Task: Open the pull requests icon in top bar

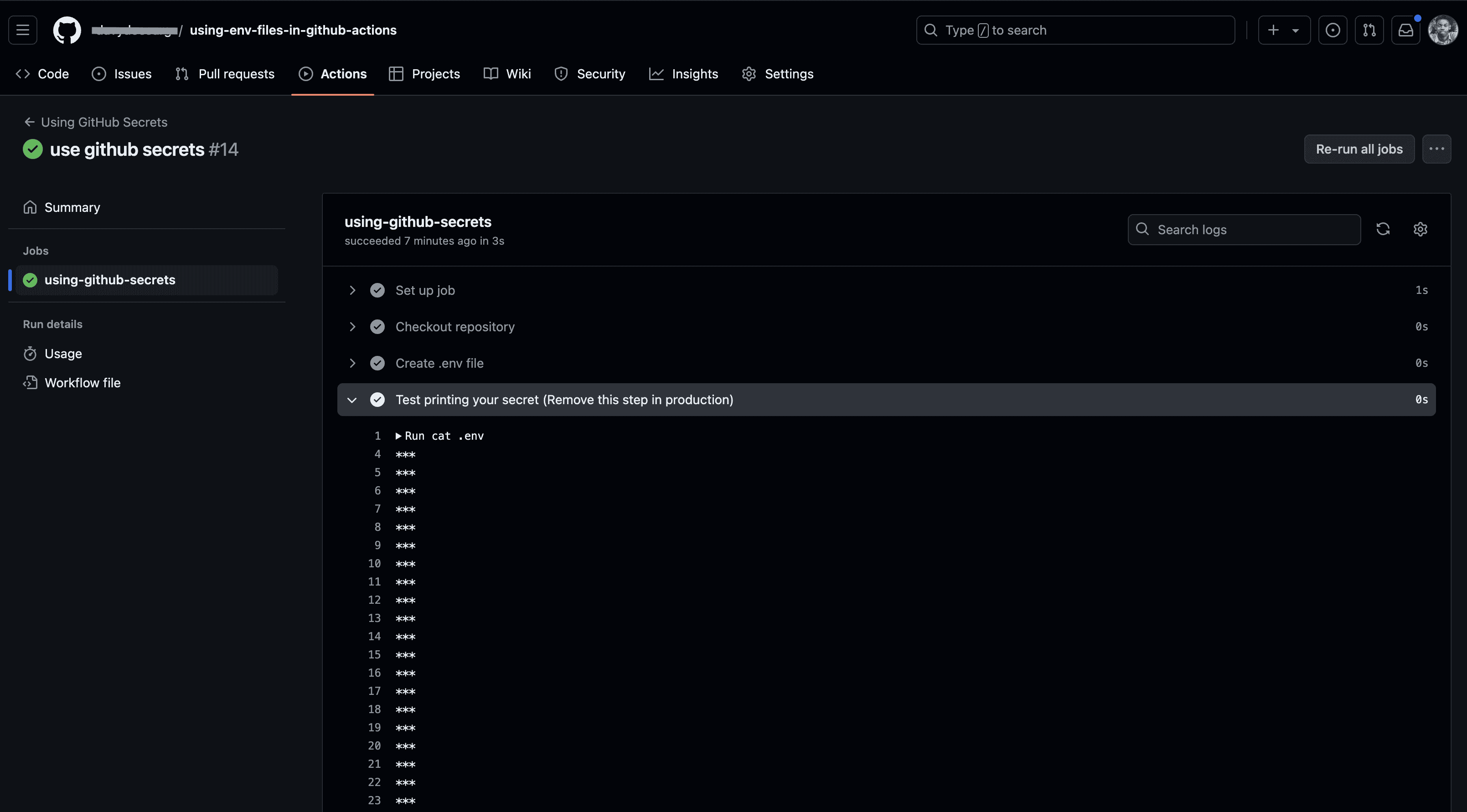Action: 1369,30
